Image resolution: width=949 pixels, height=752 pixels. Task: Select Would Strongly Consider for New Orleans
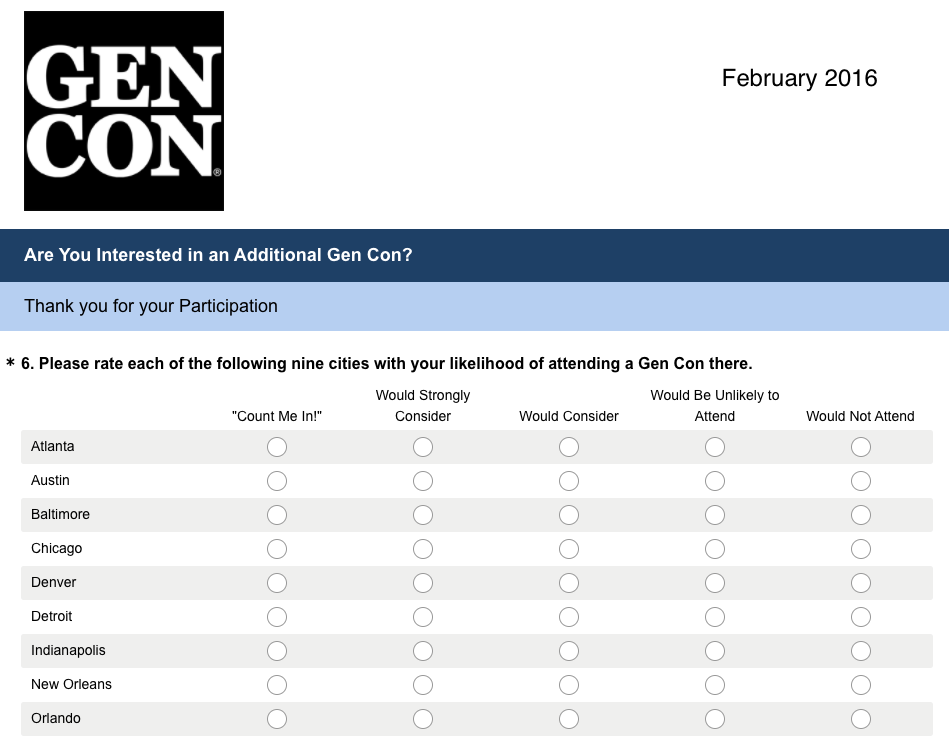click(422, 684)
